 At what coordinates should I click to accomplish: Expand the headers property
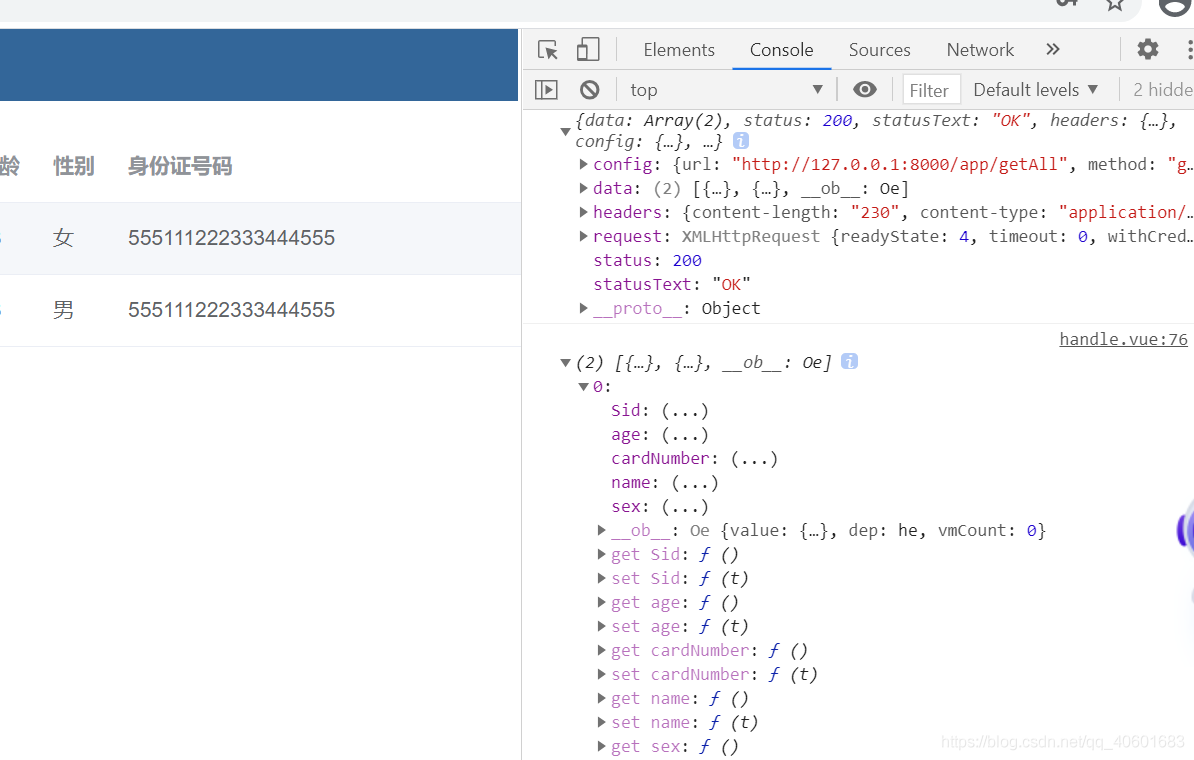click(x=583, y=212)
